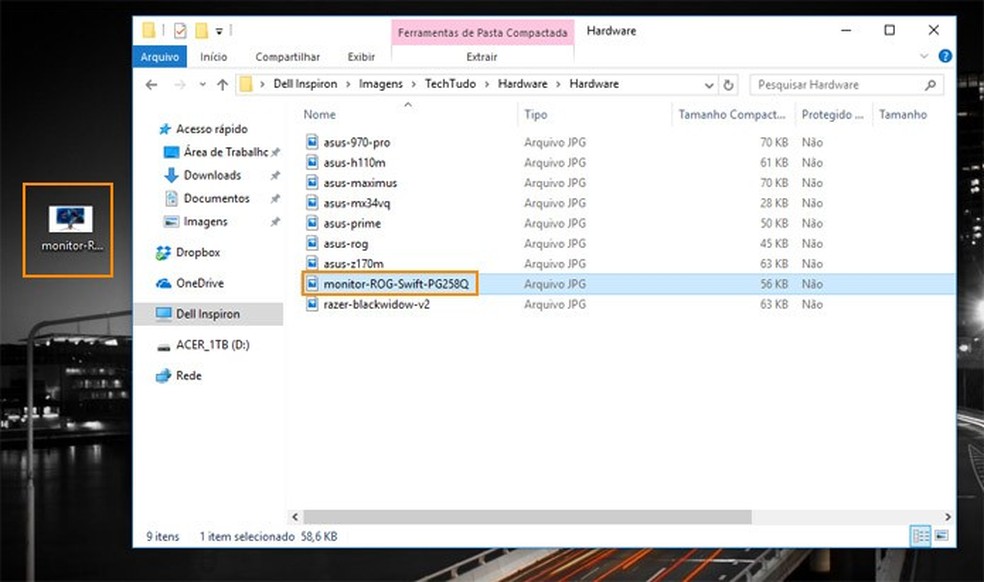Open the ACER_1TB (D:) drive

212,345
